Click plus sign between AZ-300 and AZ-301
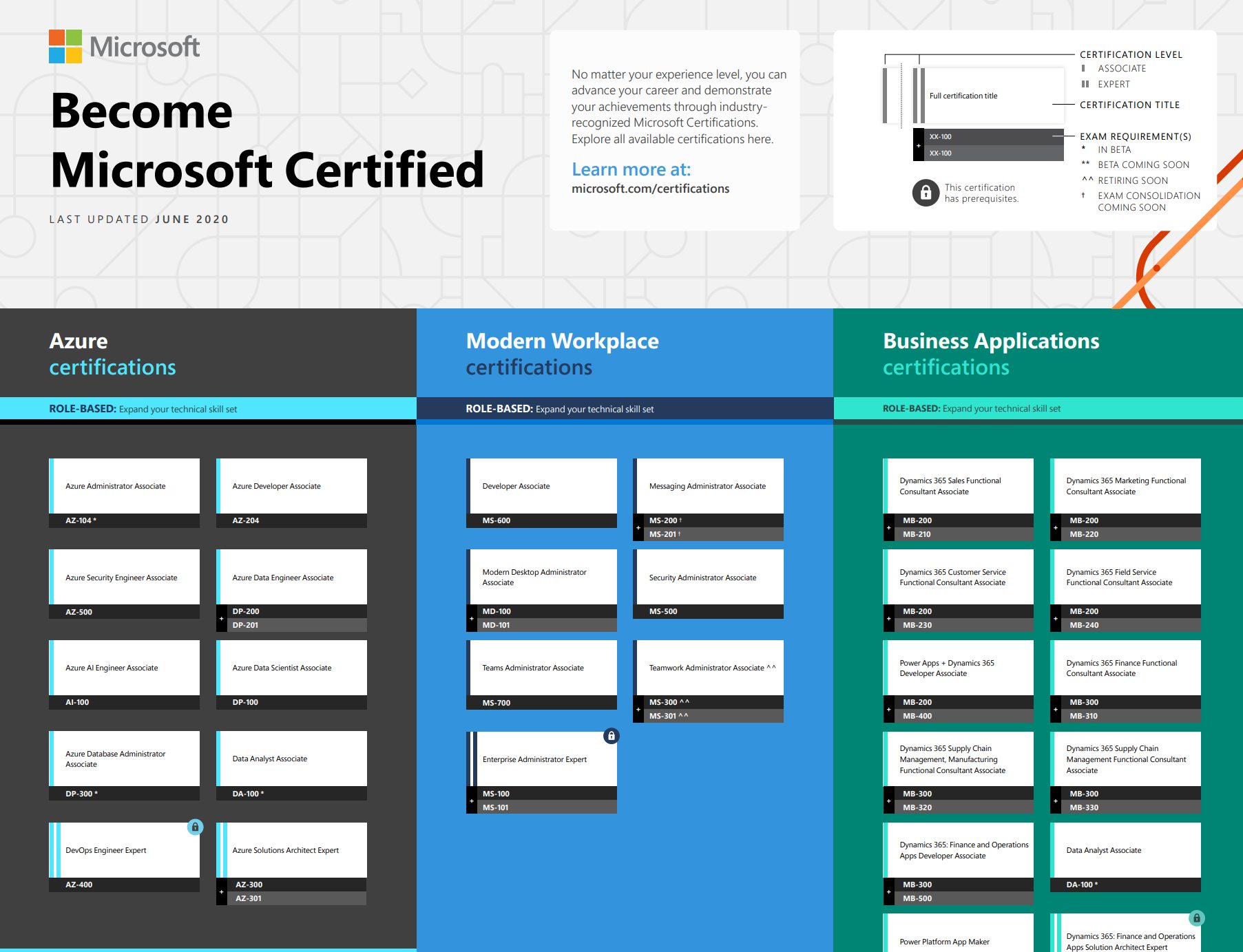This screenshot has width=1243, height=952. coord(221,891)
